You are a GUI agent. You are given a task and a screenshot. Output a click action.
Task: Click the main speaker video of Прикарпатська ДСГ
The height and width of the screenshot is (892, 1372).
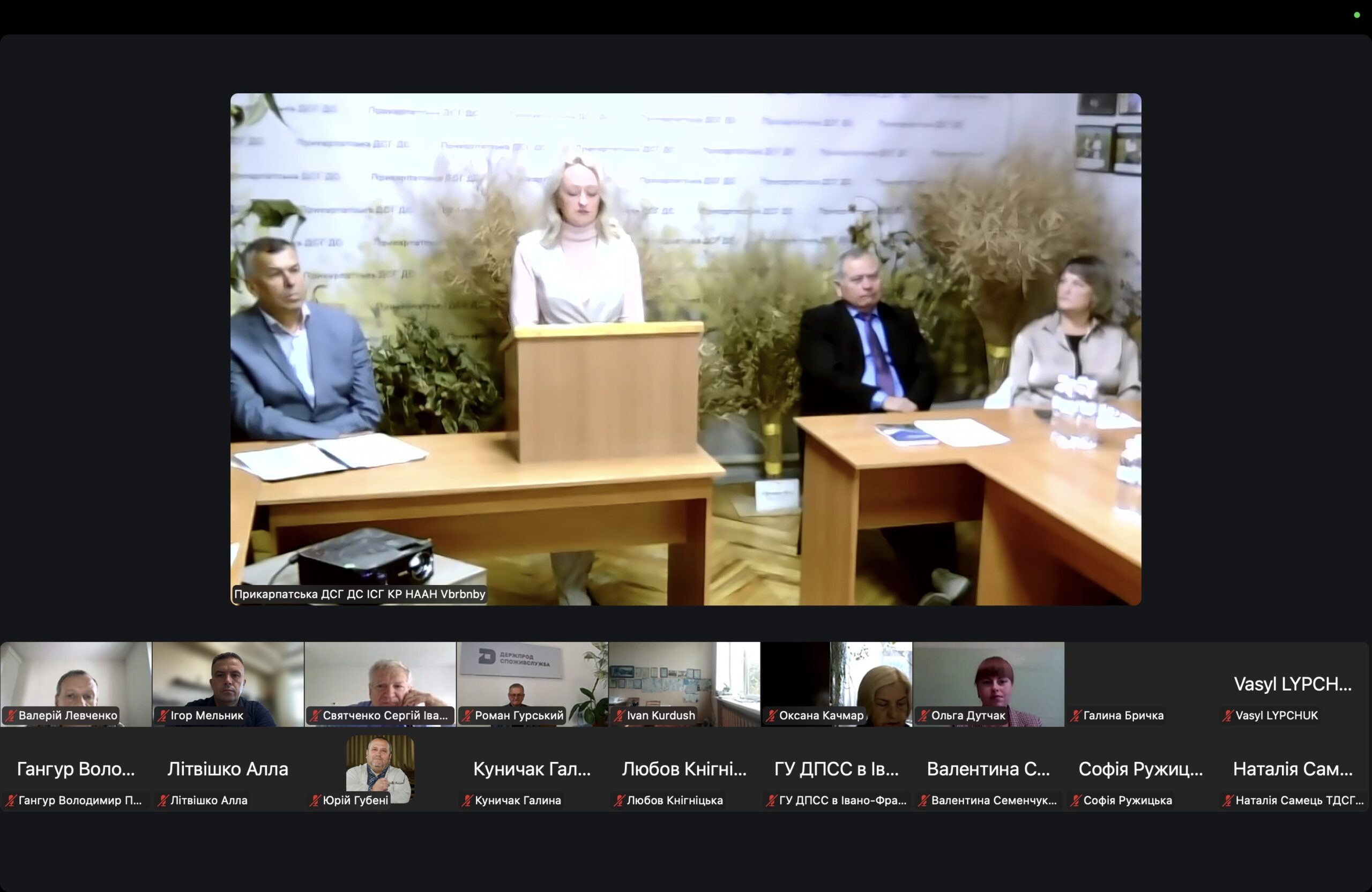pyautogui.click(x=685, y=349)
